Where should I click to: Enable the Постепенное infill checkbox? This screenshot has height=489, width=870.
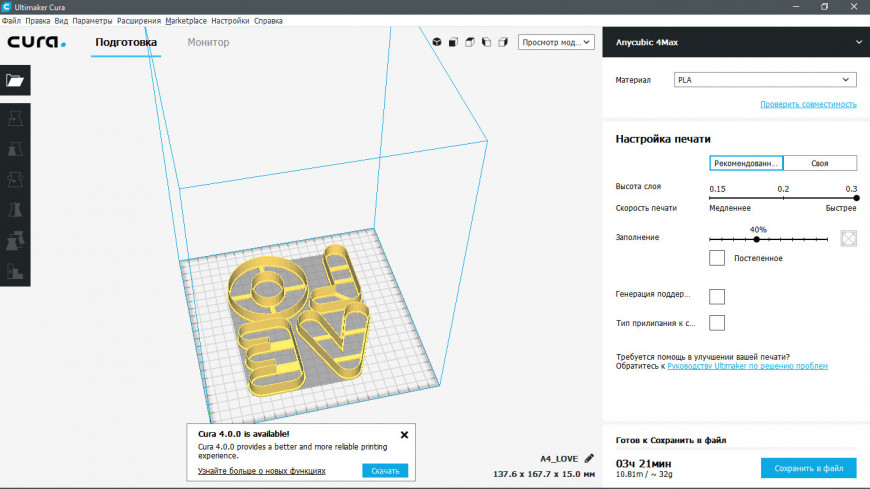pos(717,258)
